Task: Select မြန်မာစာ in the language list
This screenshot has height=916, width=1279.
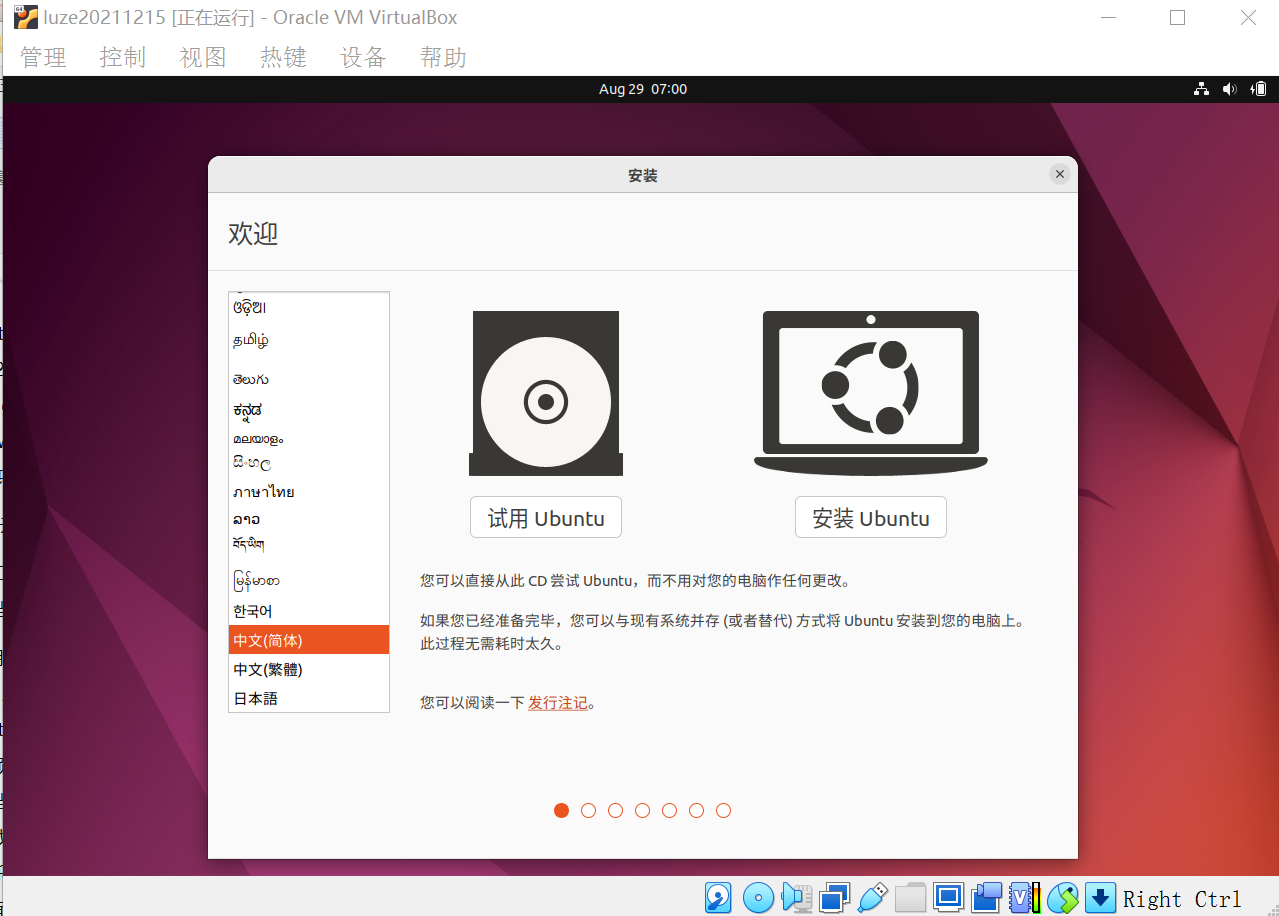Action: 309,580
